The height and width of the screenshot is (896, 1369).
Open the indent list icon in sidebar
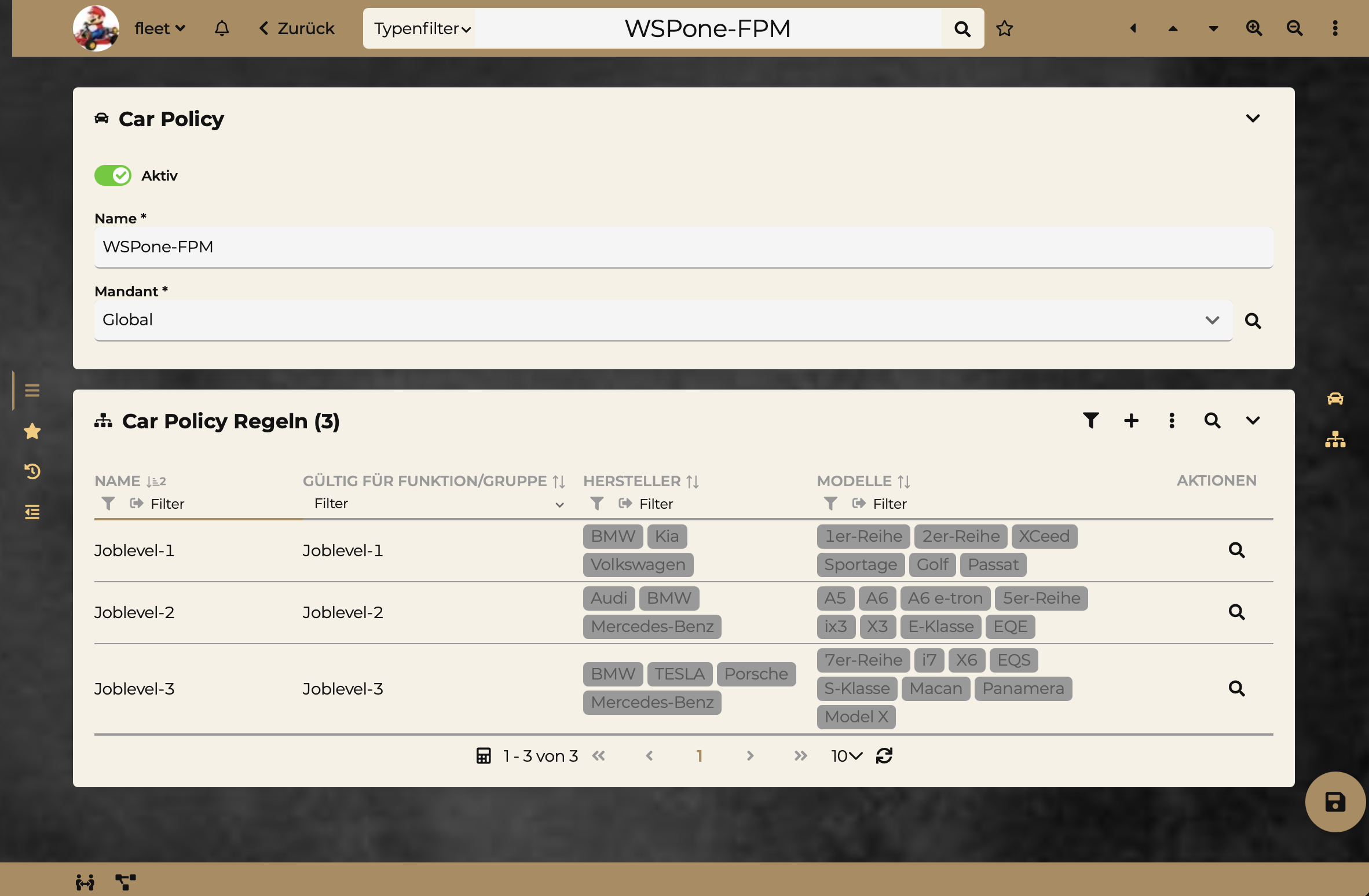click(32, 512)
